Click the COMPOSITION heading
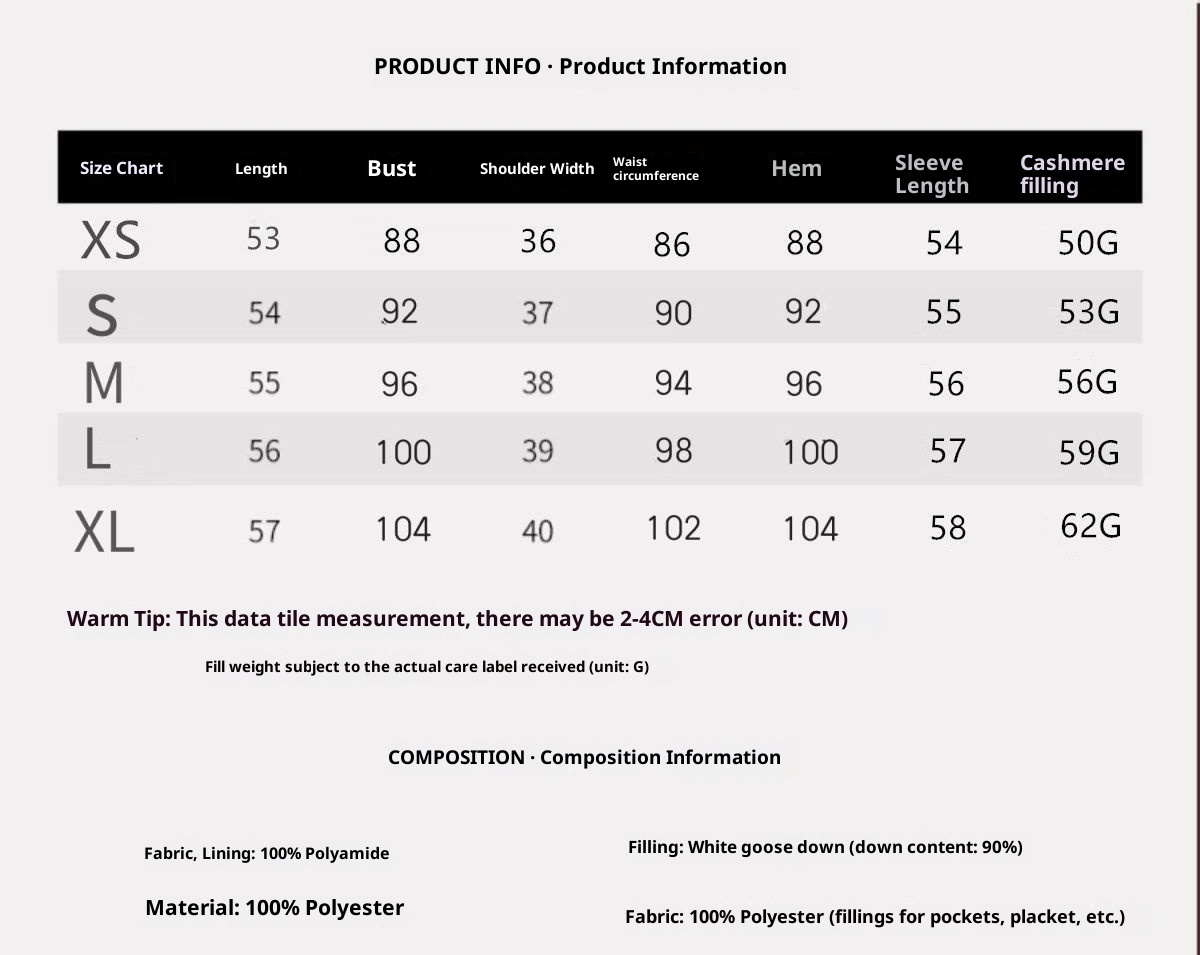The image size is (1200, 955). click(584, 757)
